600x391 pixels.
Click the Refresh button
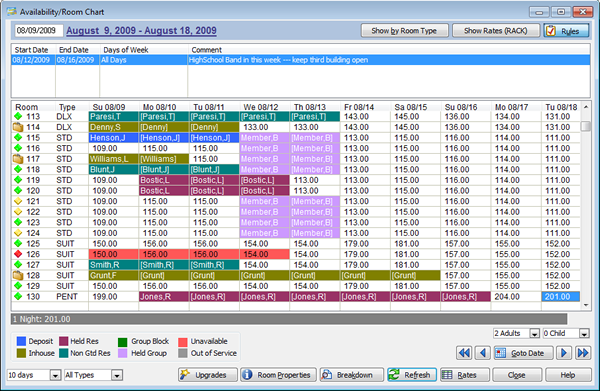[412, 375]
